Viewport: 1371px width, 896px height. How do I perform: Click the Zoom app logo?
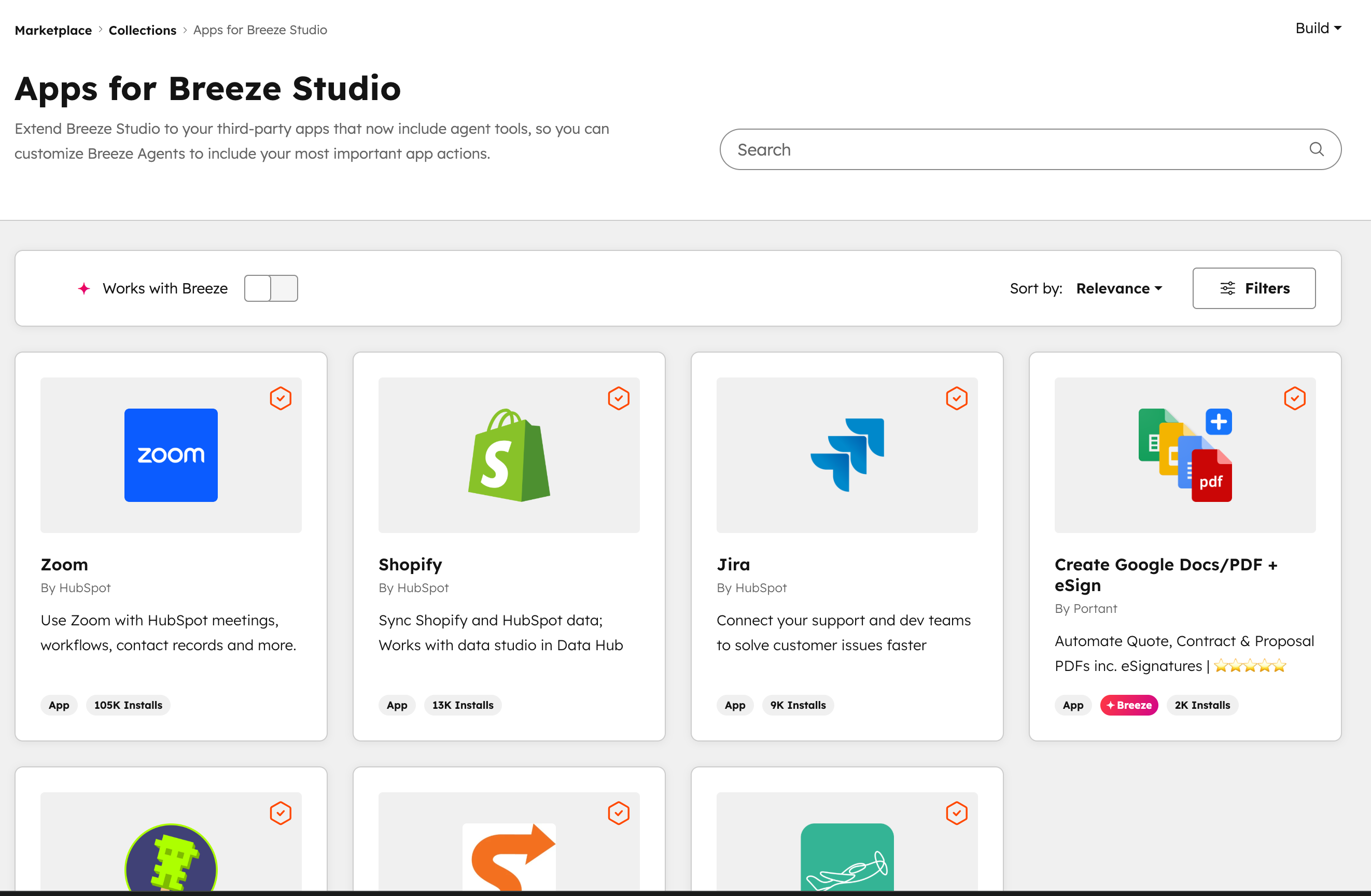[171, 455]
